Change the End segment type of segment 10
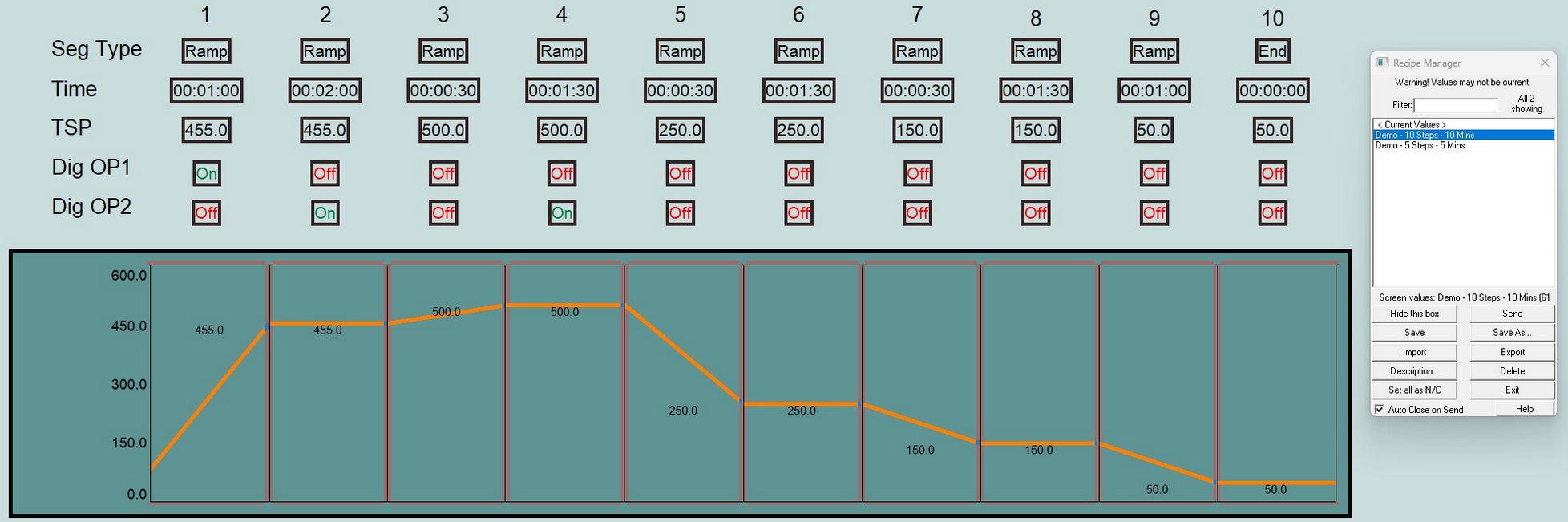Screen dimensions: 1568x522 [x=1273, y=51]
